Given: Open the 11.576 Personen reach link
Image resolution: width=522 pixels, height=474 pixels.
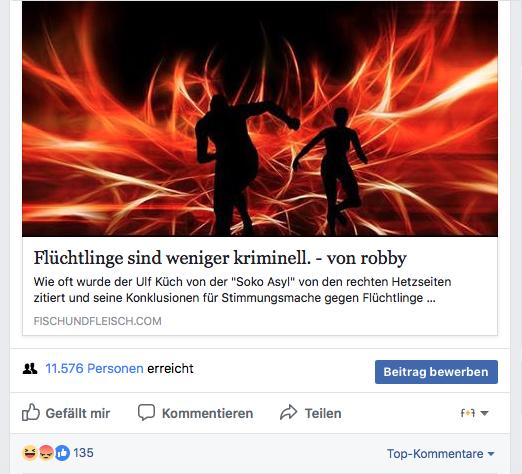Looking at the screenshot, I should coord(94,368).
